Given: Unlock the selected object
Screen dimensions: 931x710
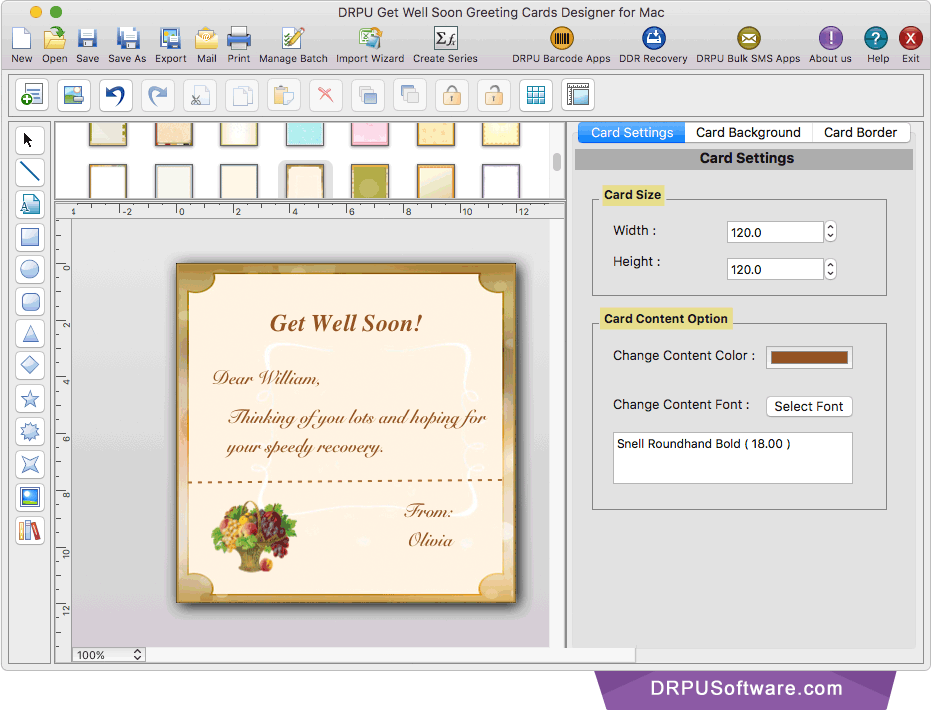Looking at the screenshot, I should pyautogui.click(x=494, y=95).
